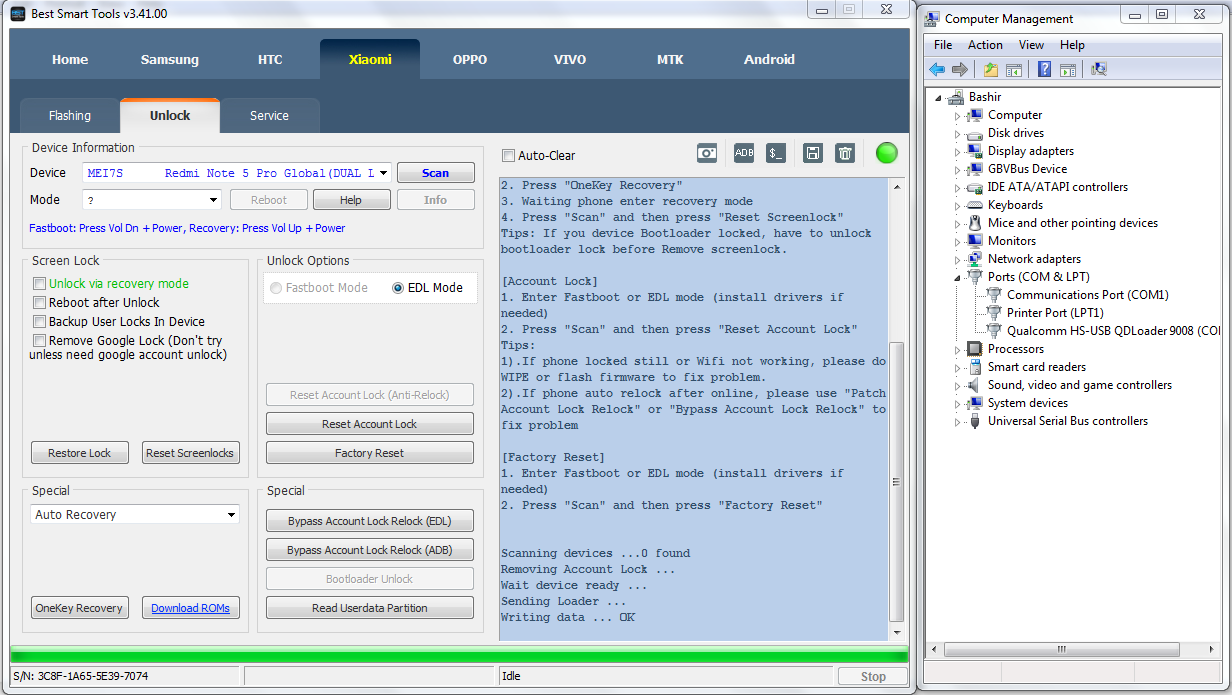This screenshot has height=695, width=1232.
Task: Toggle Show/Hide Console Tree icon
Action: coord(1014,69)
